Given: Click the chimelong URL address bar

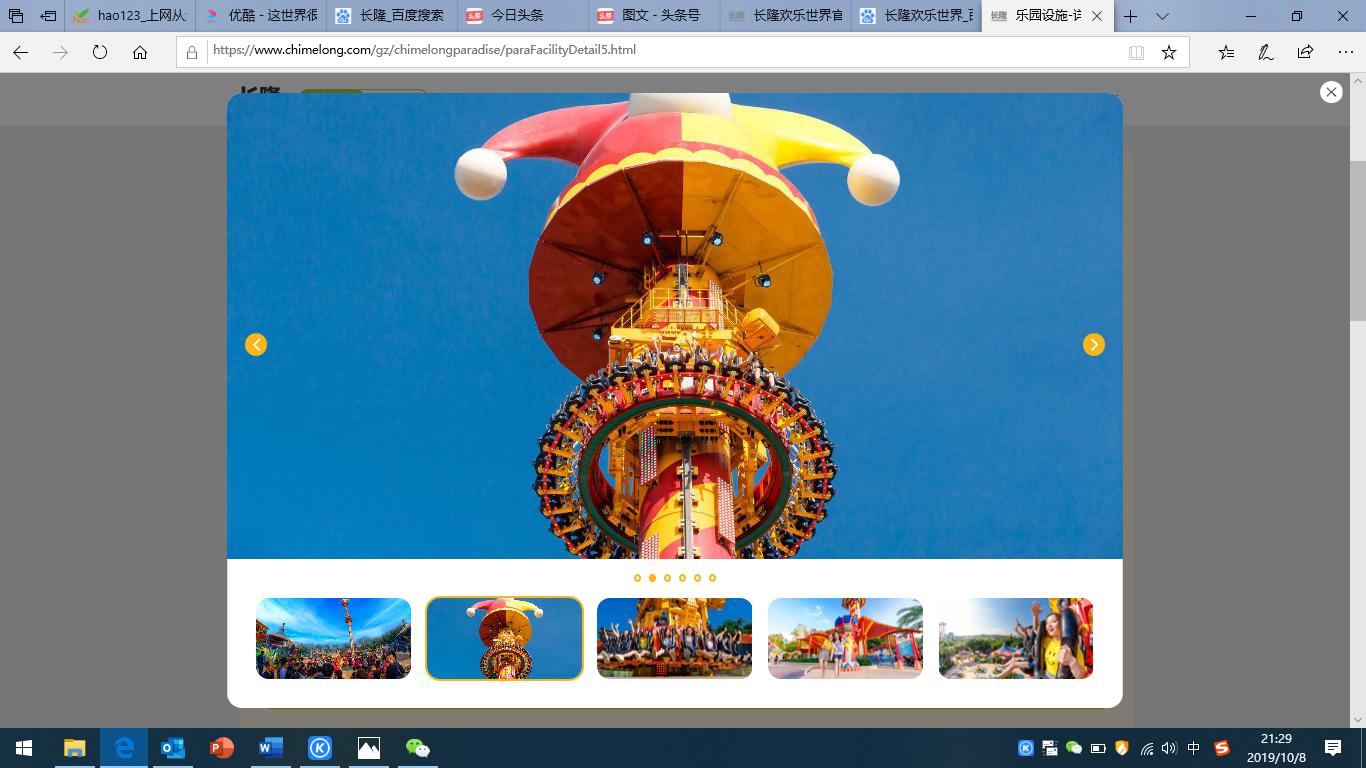Looking at the screenshot, I should pos(660,51).
